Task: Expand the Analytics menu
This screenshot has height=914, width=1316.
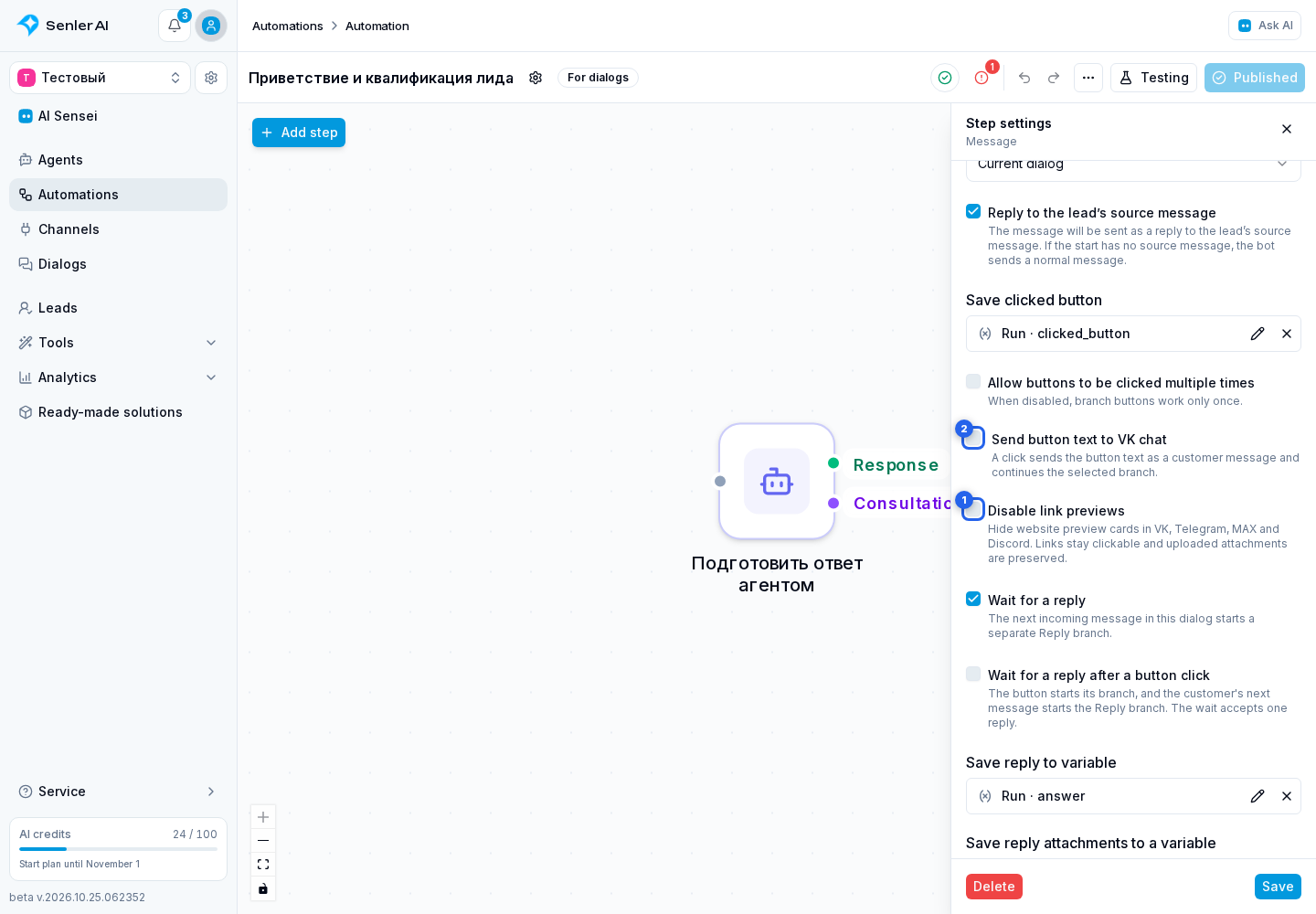Action: [118, 377]
